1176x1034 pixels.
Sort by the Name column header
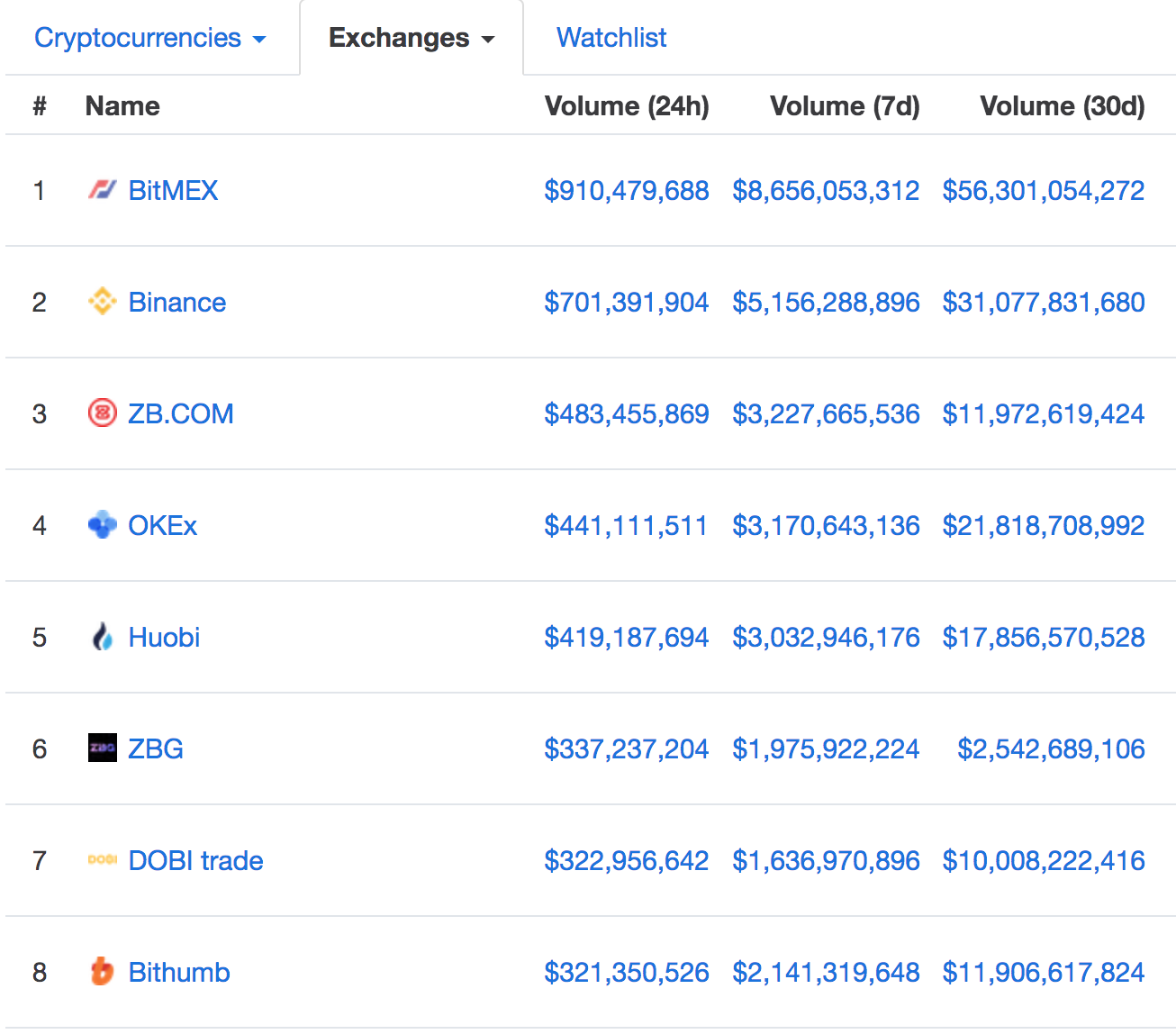(122, 106)
